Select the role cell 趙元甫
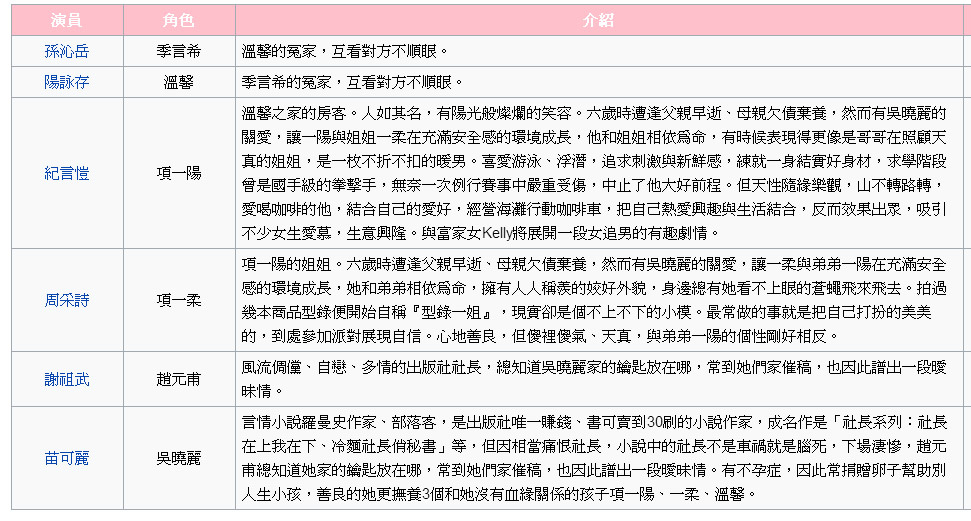This screenshot has height=521, width=971. (x=179, y=379)
